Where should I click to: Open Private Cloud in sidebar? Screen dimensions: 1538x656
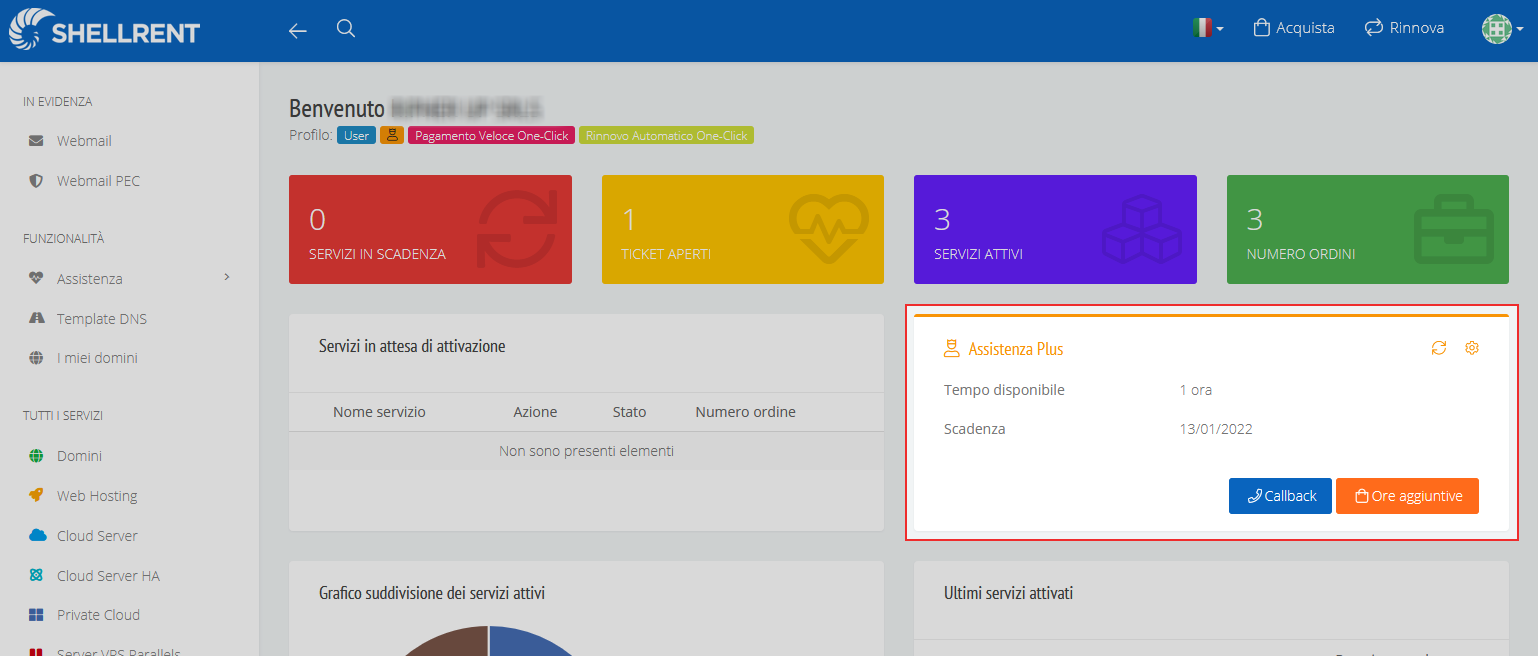click(x=98, y=615)
